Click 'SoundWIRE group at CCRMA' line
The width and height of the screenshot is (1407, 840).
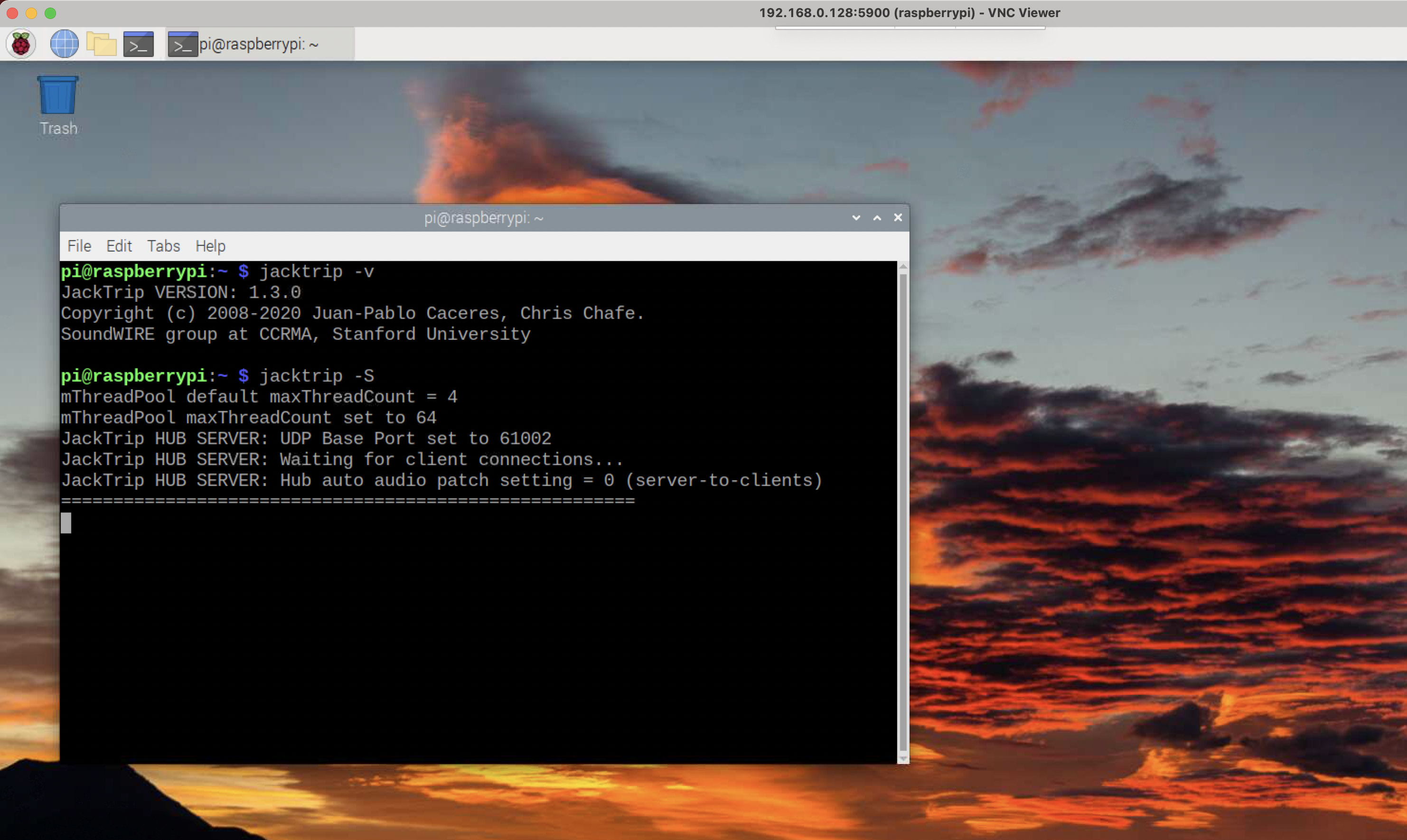[296, 335]
